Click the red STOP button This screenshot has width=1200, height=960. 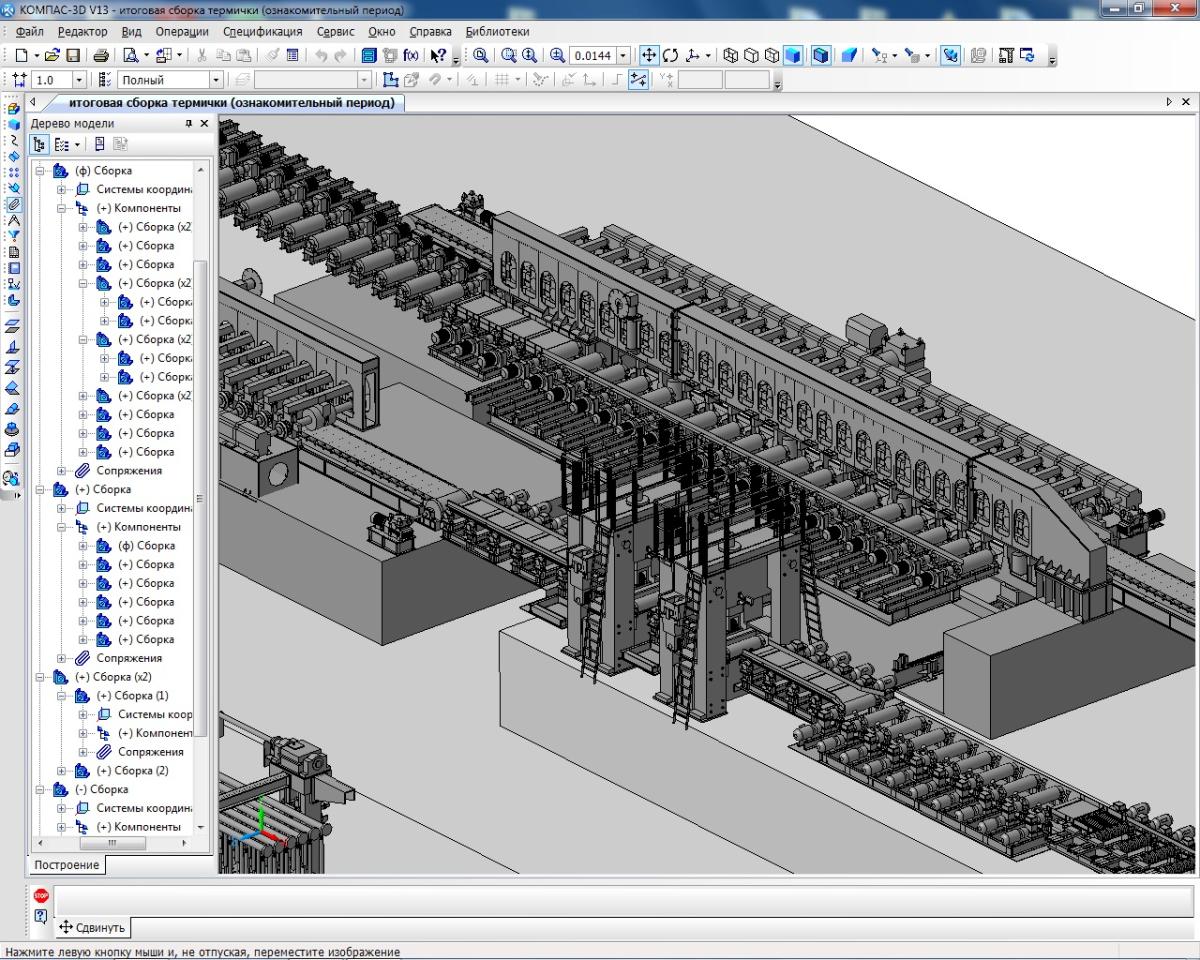[x=41, y=896]
